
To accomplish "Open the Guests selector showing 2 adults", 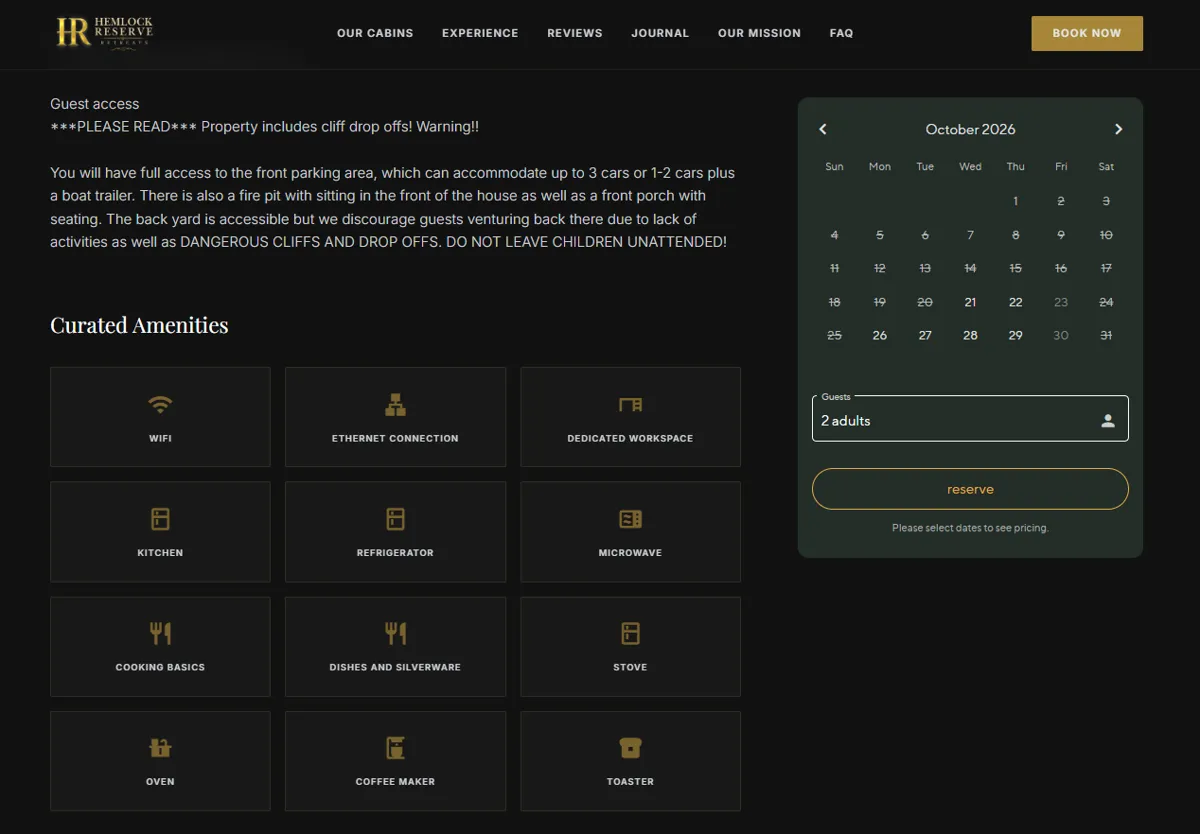I will [x=970, y=418].
